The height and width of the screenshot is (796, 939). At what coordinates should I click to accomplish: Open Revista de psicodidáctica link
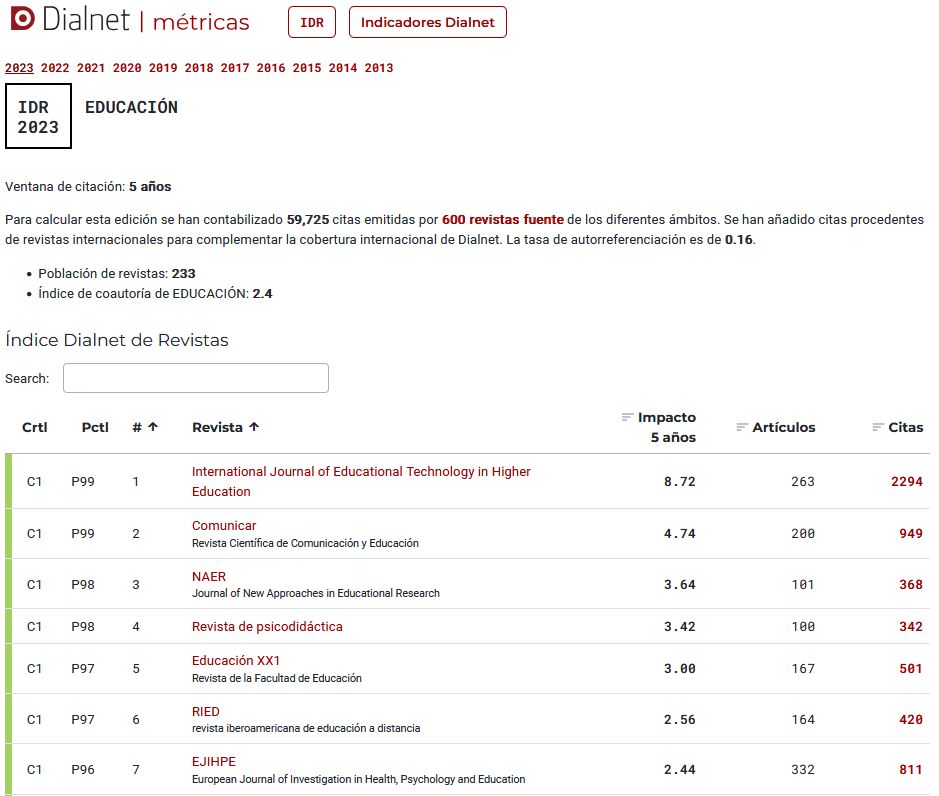tap(267, 626)
